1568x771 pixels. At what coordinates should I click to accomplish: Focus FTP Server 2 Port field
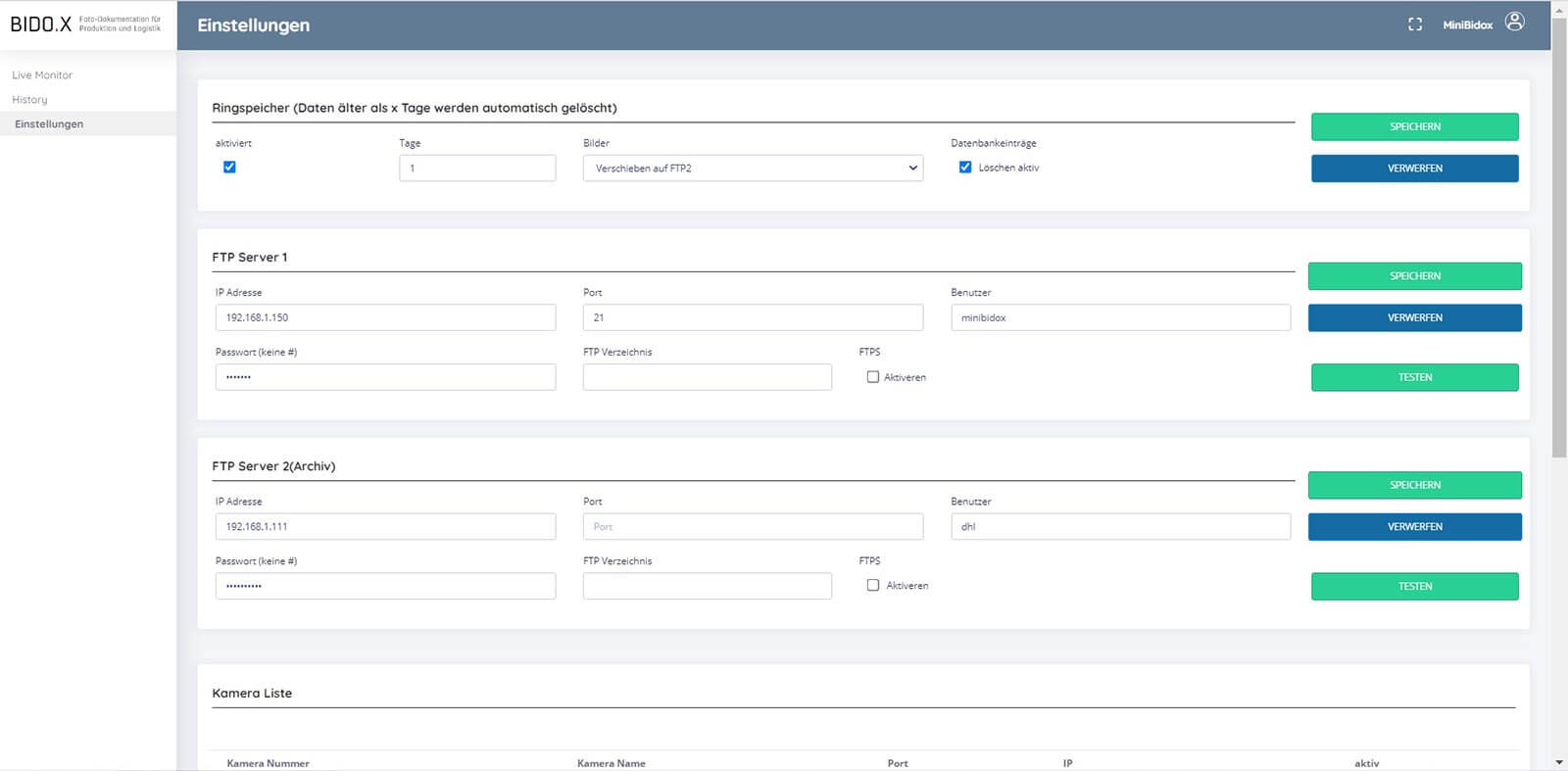tap(753, 527)
